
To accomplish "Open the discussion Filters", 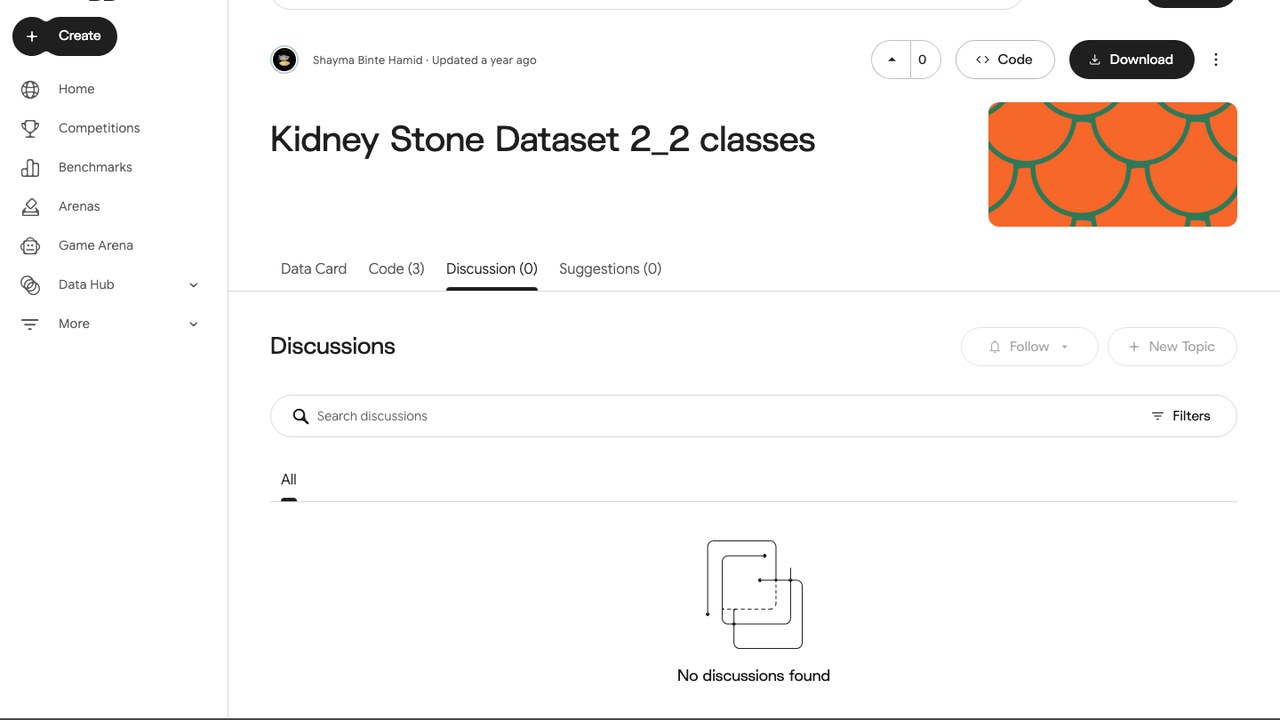I will [1181, 416].
